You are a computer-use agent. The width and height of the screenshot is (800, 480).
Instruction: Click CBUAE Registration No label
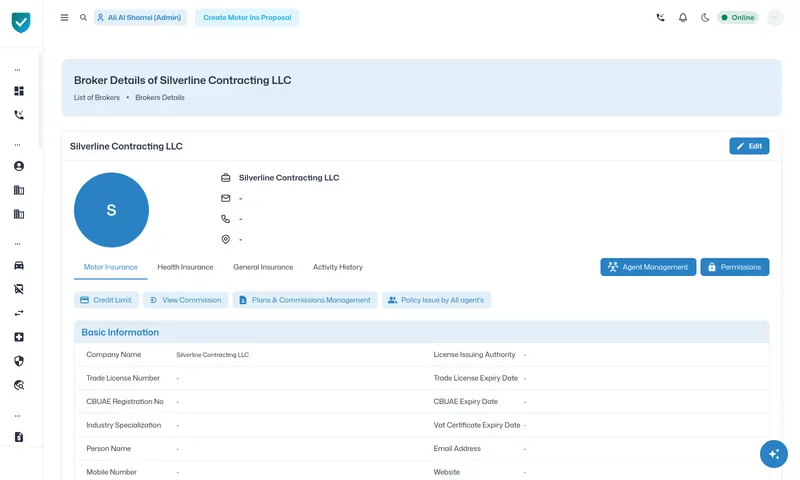[125, 401]
